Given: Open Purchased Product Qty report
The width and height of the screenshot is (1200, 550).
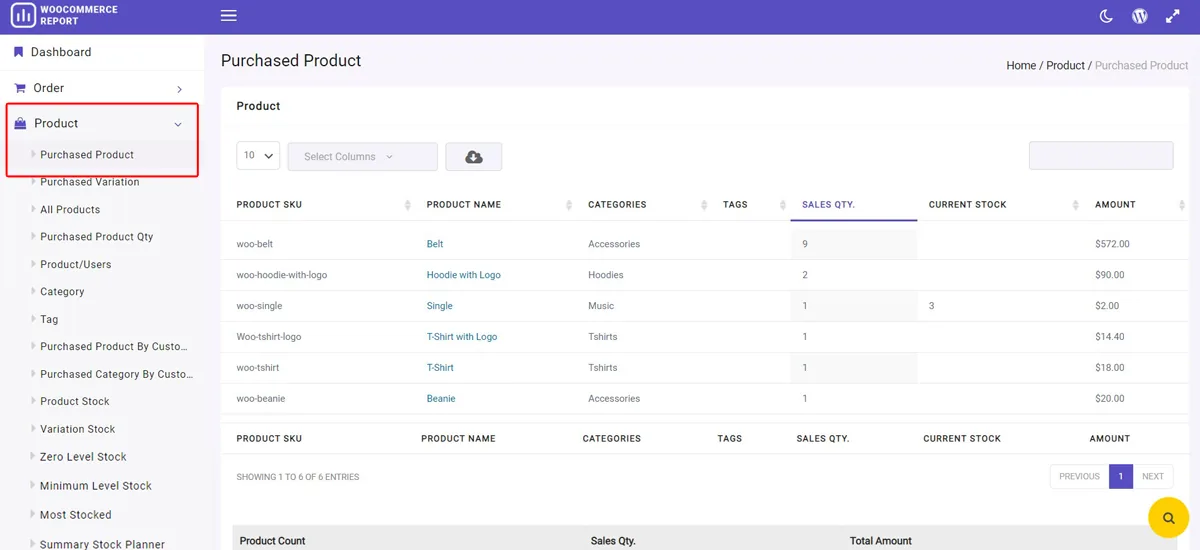Looking at the screenshot, I should click(97, 237).
